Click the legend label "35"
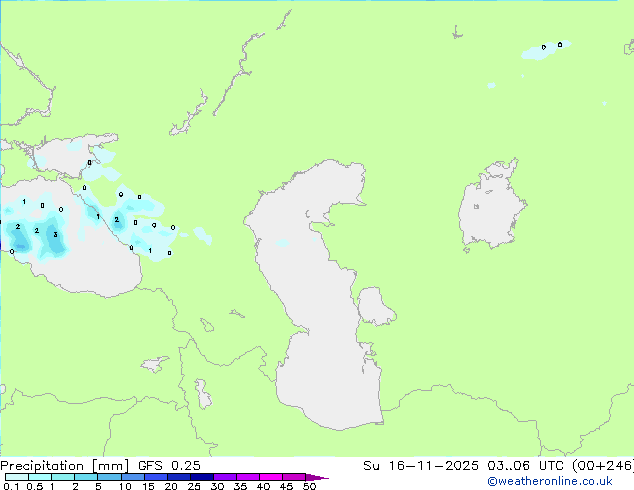 point(240,486)
